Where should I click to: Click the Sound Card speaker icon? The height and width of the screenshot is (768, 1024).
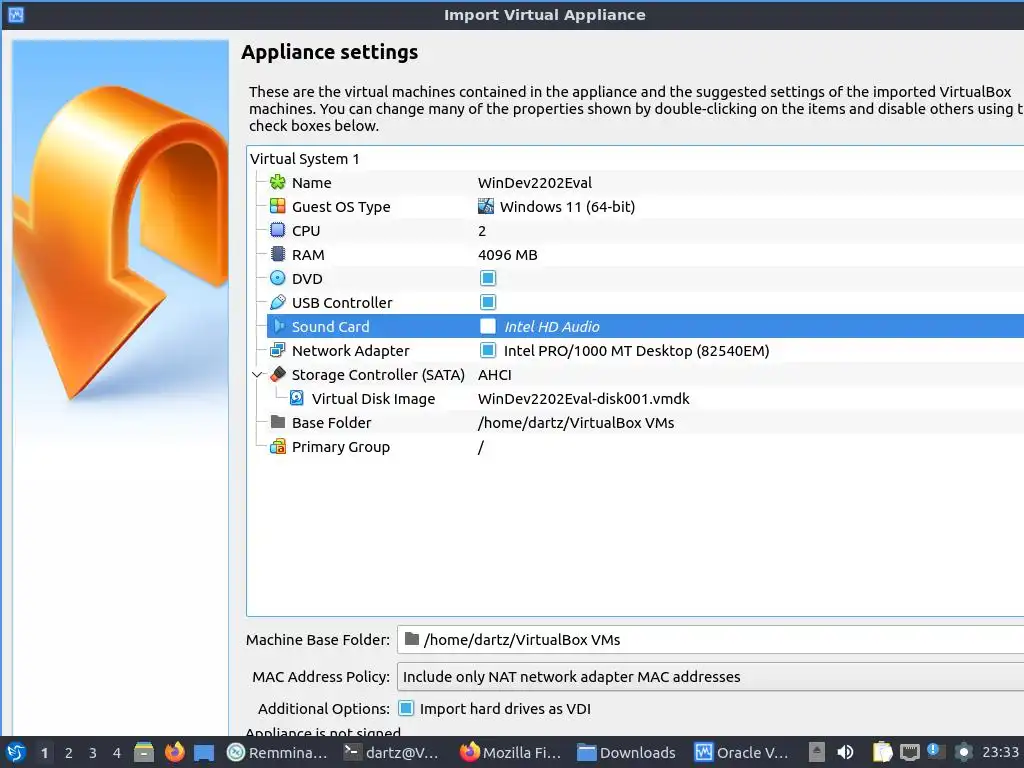279,326
